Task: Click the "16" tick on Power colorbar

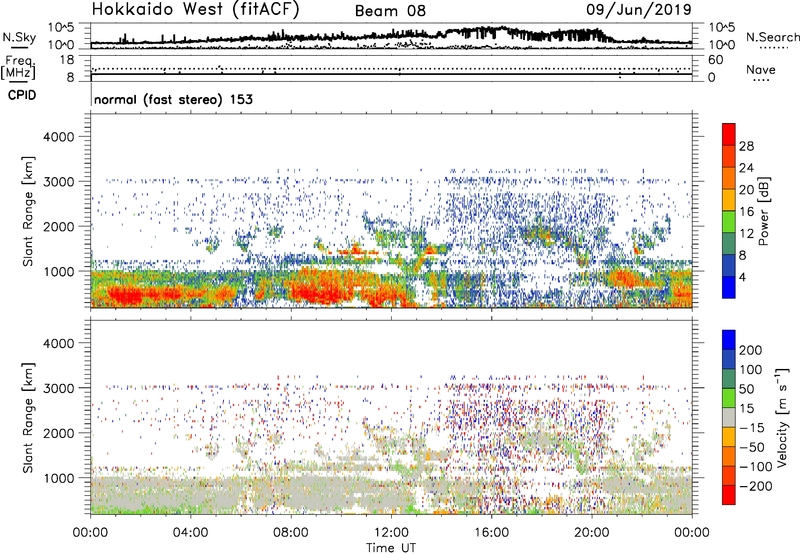Action: click(746, 212)
